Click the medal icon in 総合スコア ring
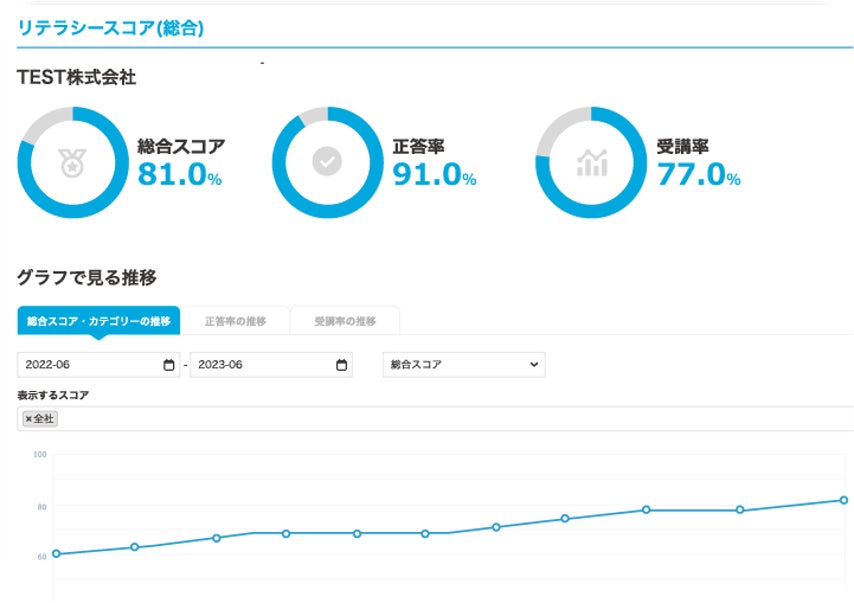Screen dimensions: 854x603 [72, 163]
